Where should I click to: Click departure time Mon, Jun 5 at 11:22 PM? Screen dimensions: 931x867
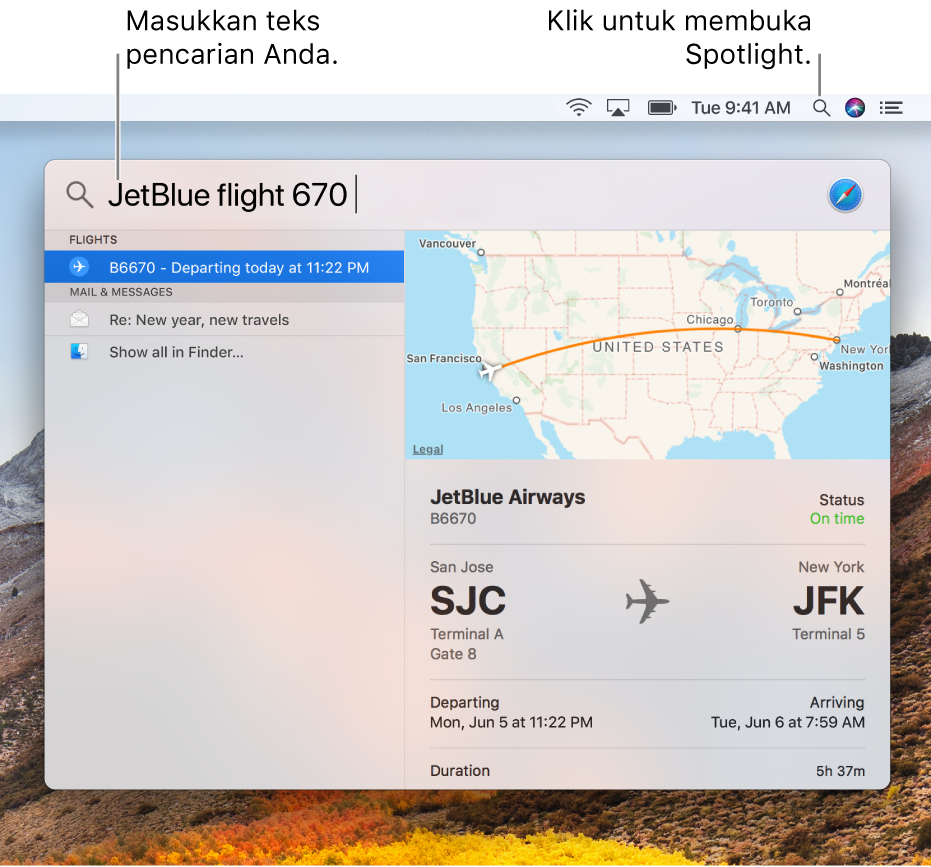[511, 722]
